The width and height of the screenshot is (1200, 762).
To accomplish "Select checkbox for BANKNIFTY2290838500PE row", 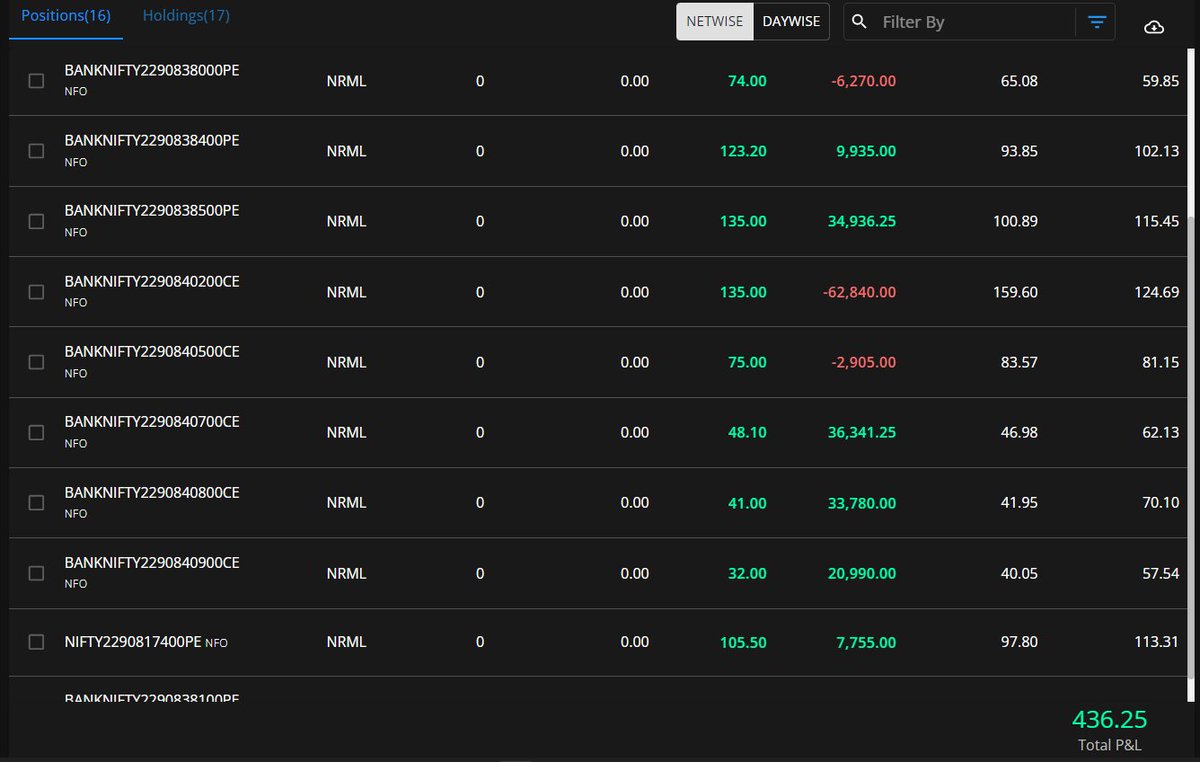I will [36, 221].
